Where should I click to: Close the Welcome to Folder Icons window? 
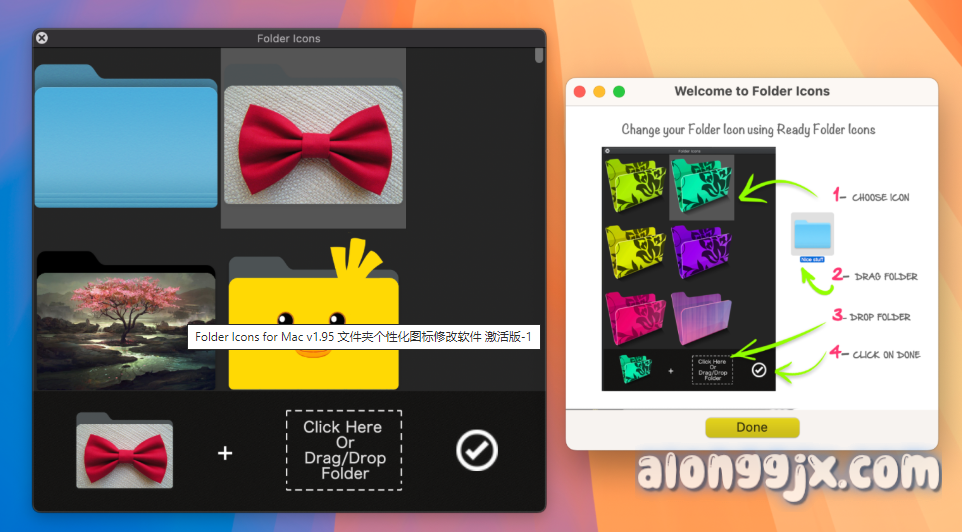[579, 91]
